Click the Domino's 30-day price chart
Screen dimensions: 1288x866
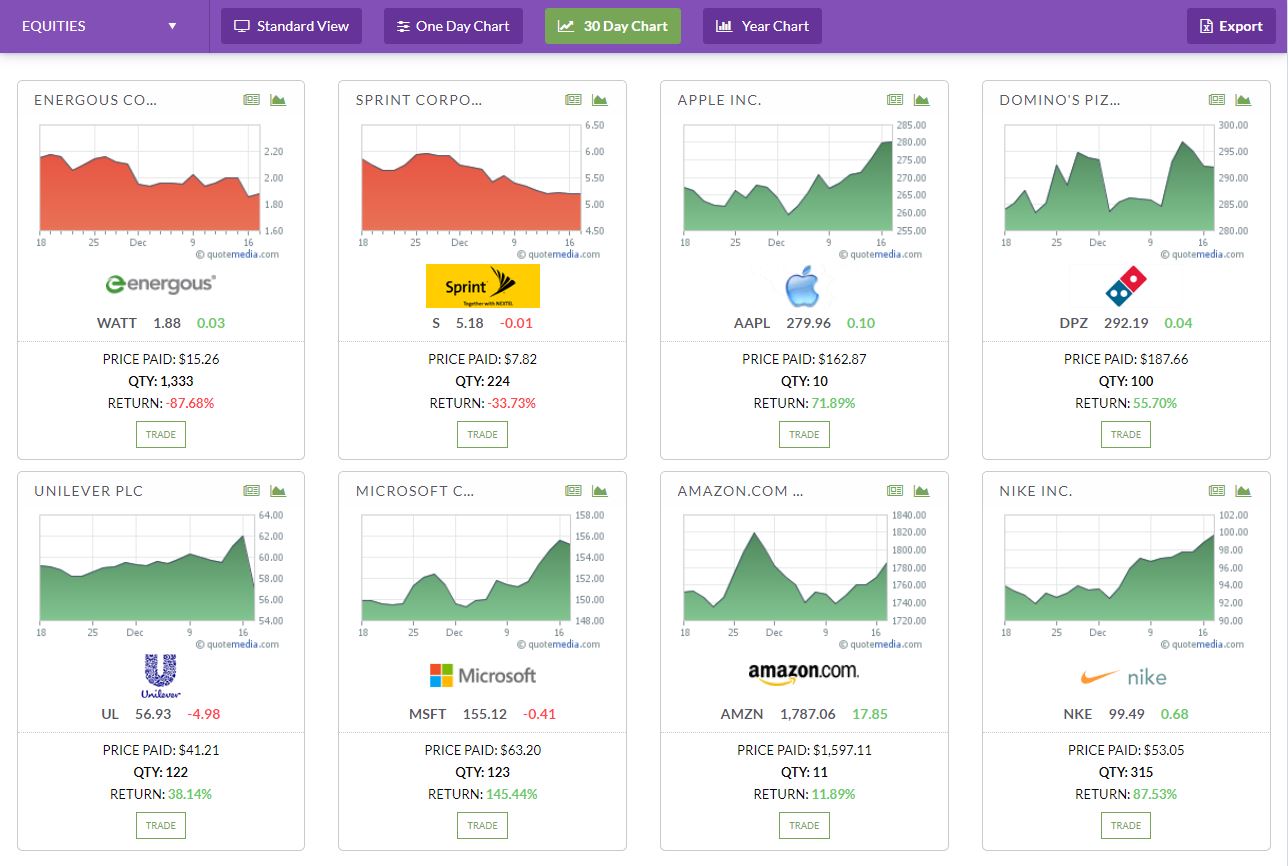pos(1127,188)
